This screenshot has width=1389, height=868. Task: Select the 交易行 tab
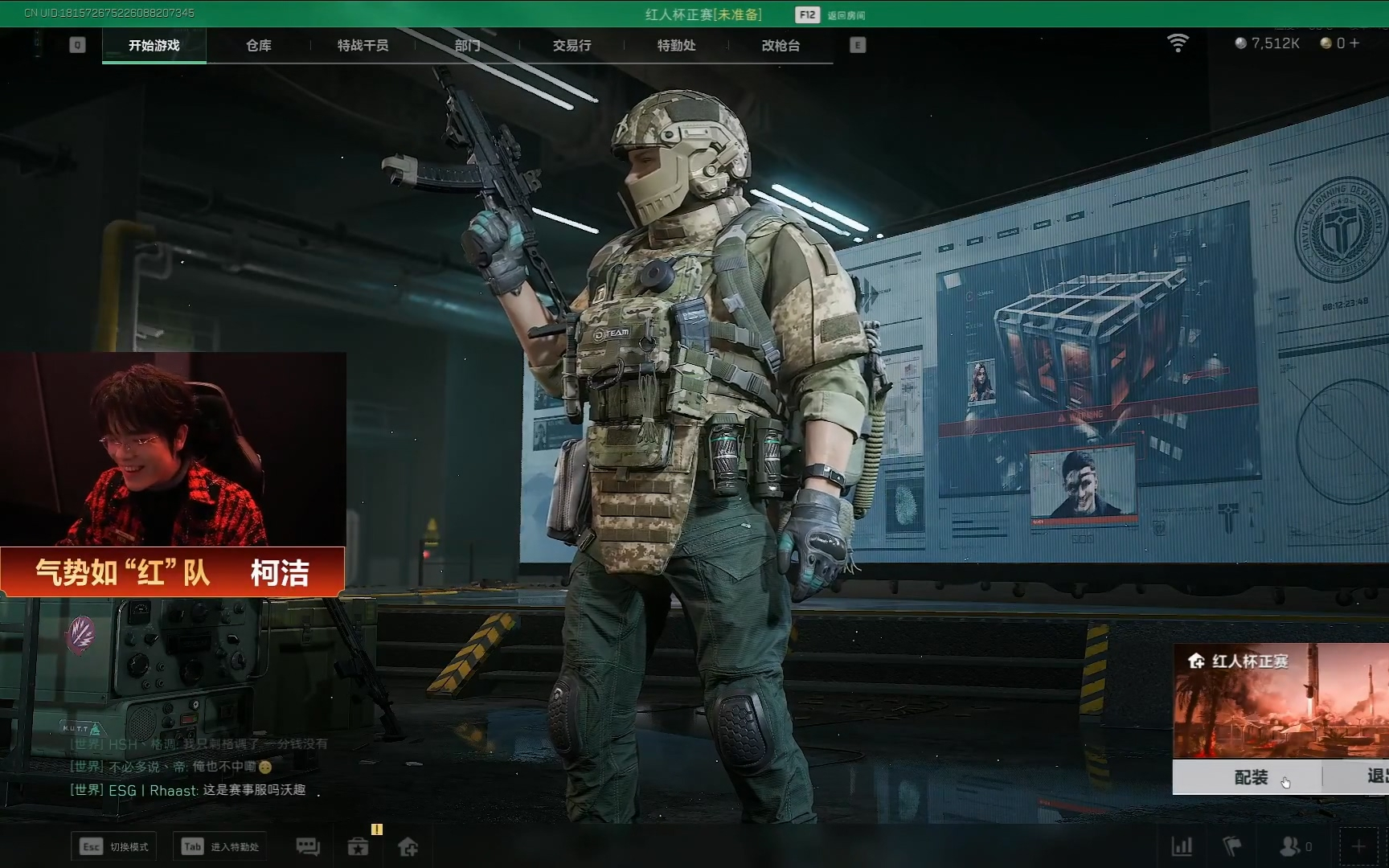click(572, 46)
